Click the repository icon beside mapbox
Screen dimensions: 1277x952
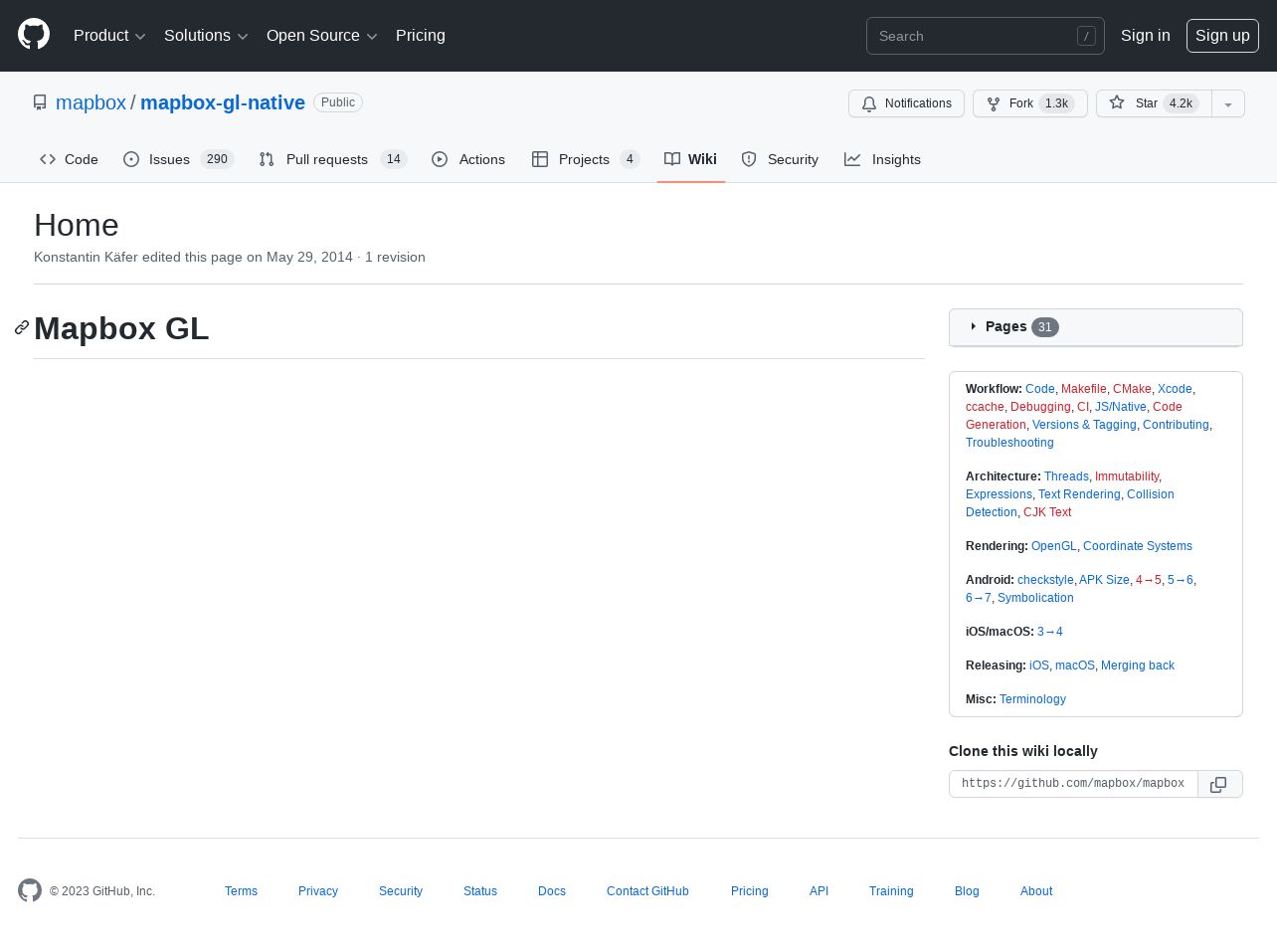tap(40, 102)
